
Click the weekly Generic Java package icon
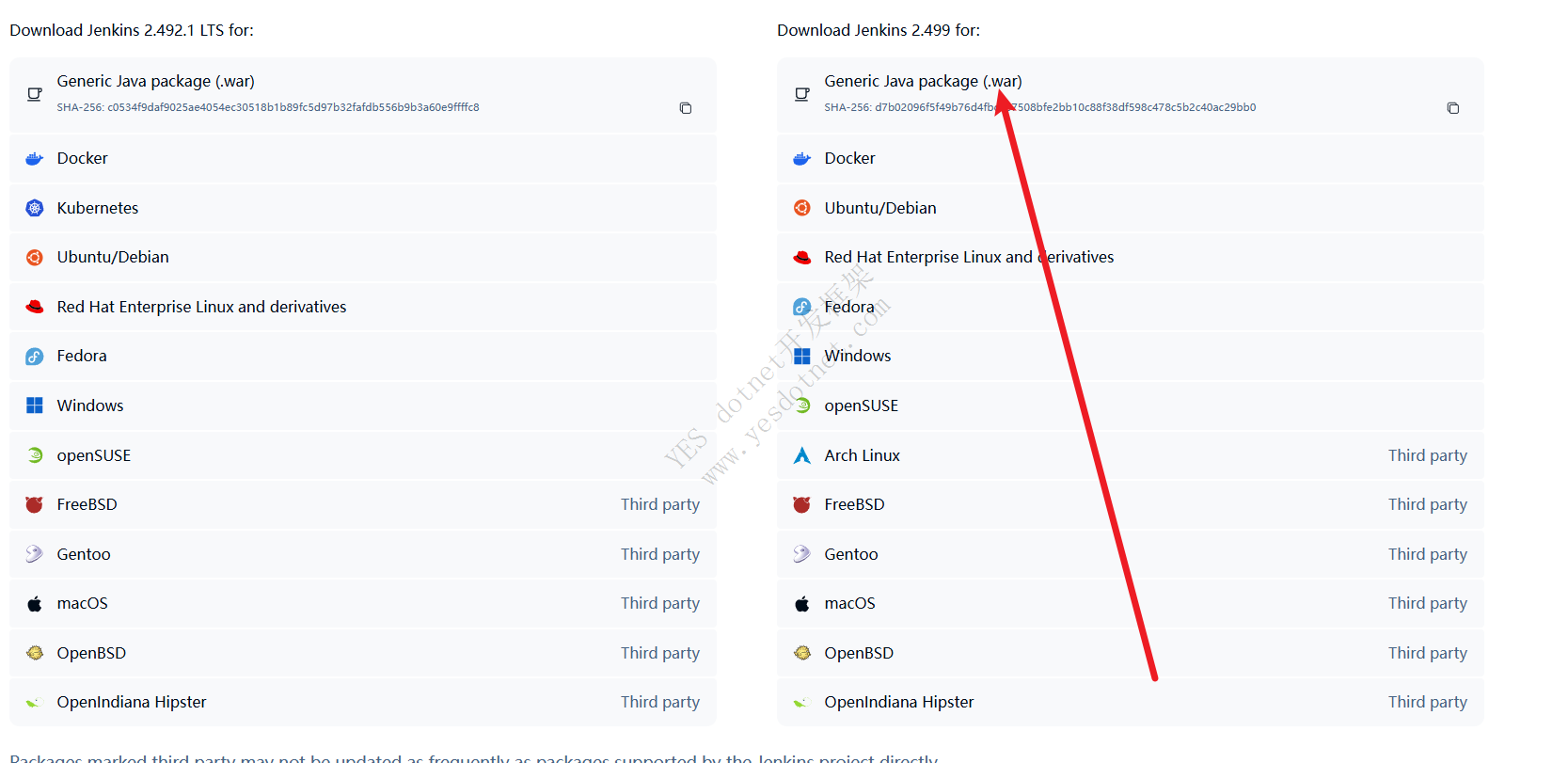point(802,94)
